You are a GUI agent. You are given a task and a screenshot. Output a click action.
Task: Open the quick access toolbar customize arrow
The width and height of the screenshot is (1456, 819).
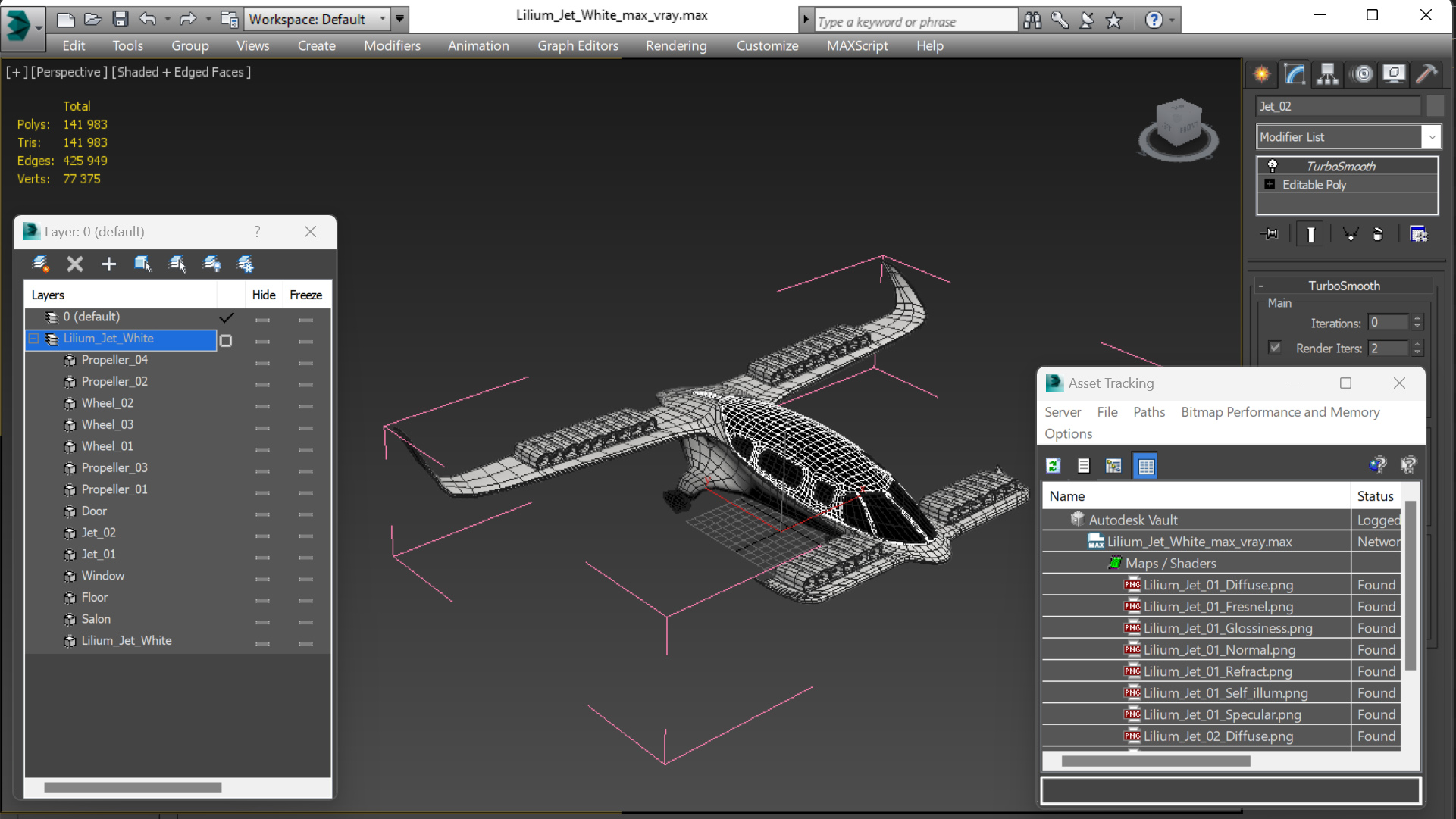pyautogui.click(x=399, y=19)
